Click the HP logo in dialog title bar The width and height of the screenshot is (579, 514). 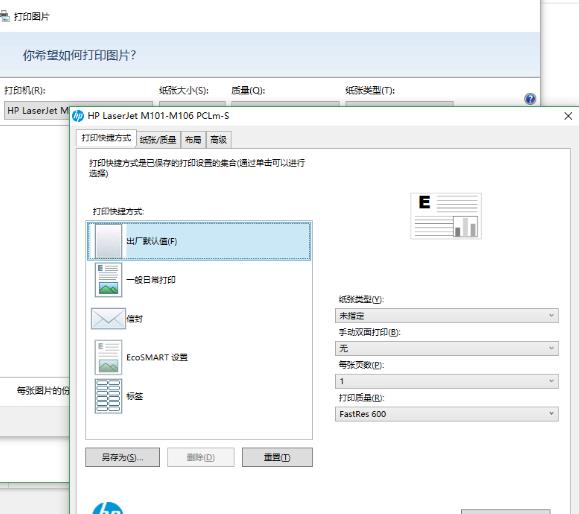(78, 116)
